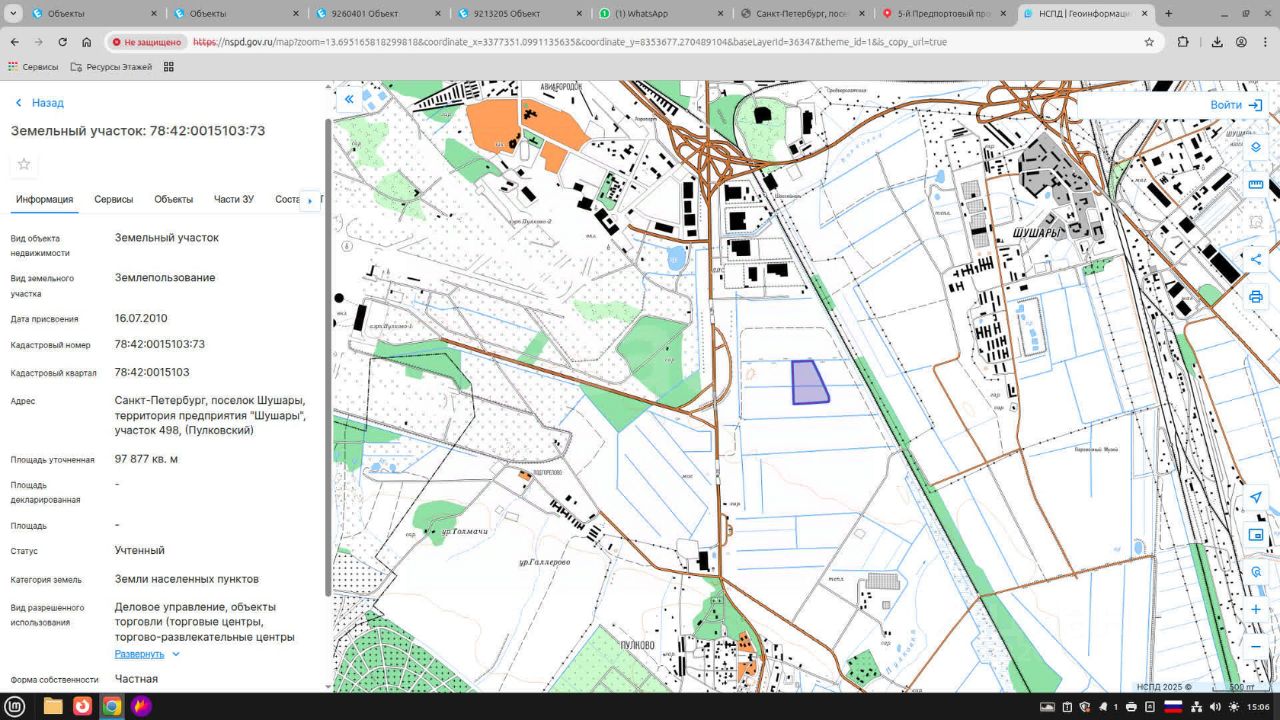This screenshot has width=1280, height=720.
Task: Go forward in the browser history
Action: coord(39,42)
